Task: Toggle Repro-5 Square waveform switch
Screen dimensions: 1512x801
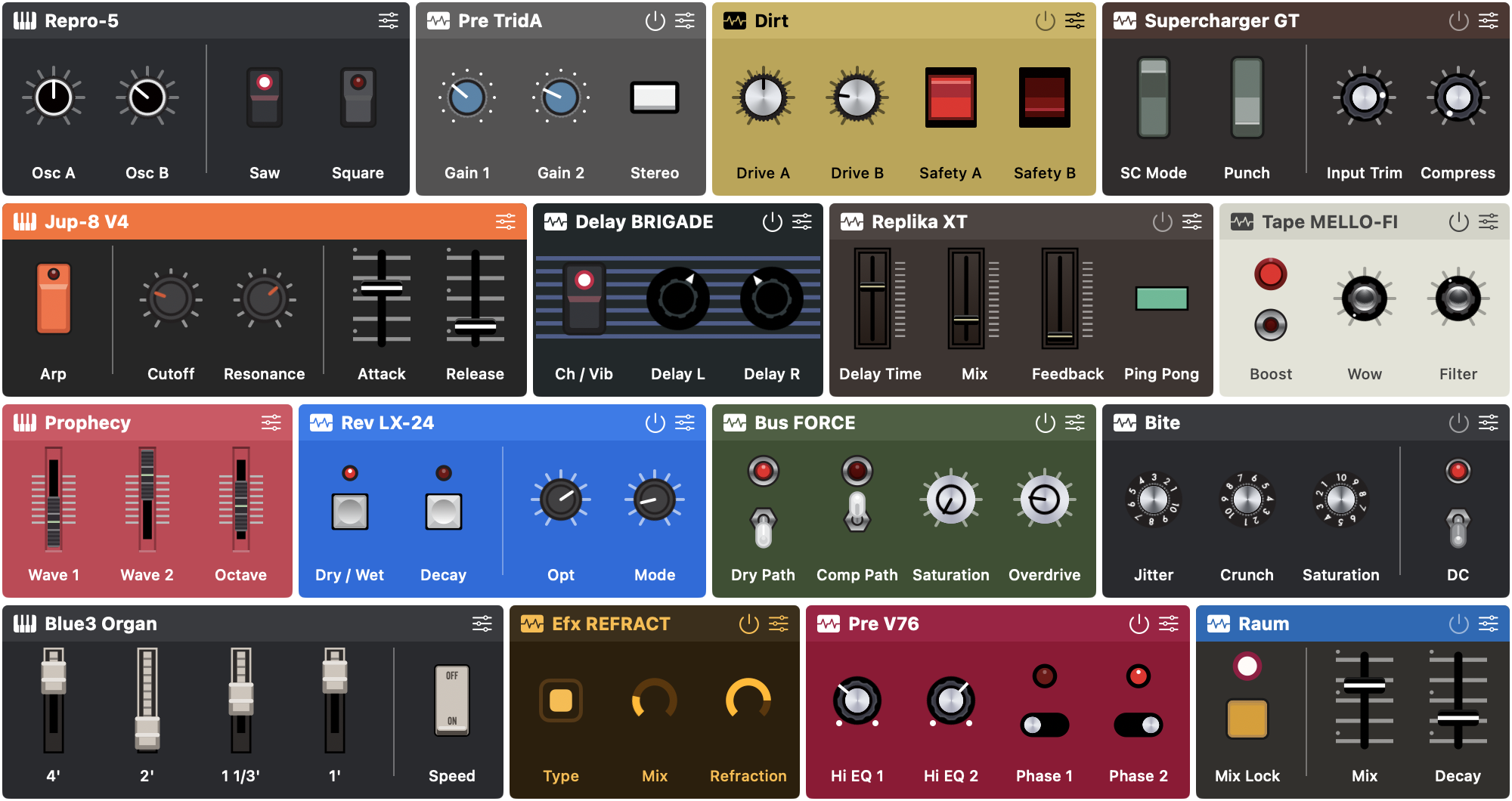Action: click(x=358, y=97)
